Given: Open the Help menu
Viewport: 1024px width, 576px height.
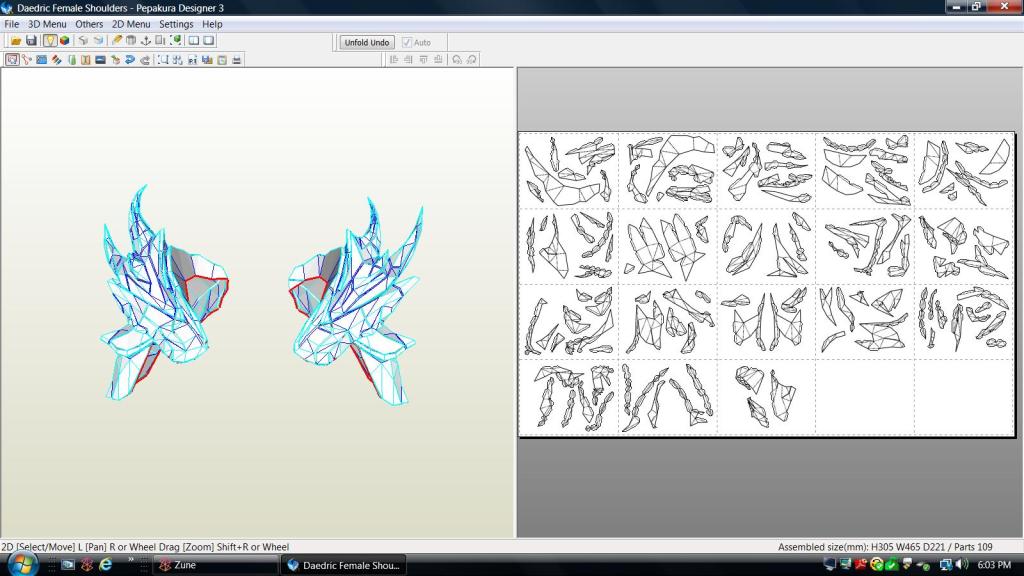Looking at the screenshot, I should (x=212, y=24).
